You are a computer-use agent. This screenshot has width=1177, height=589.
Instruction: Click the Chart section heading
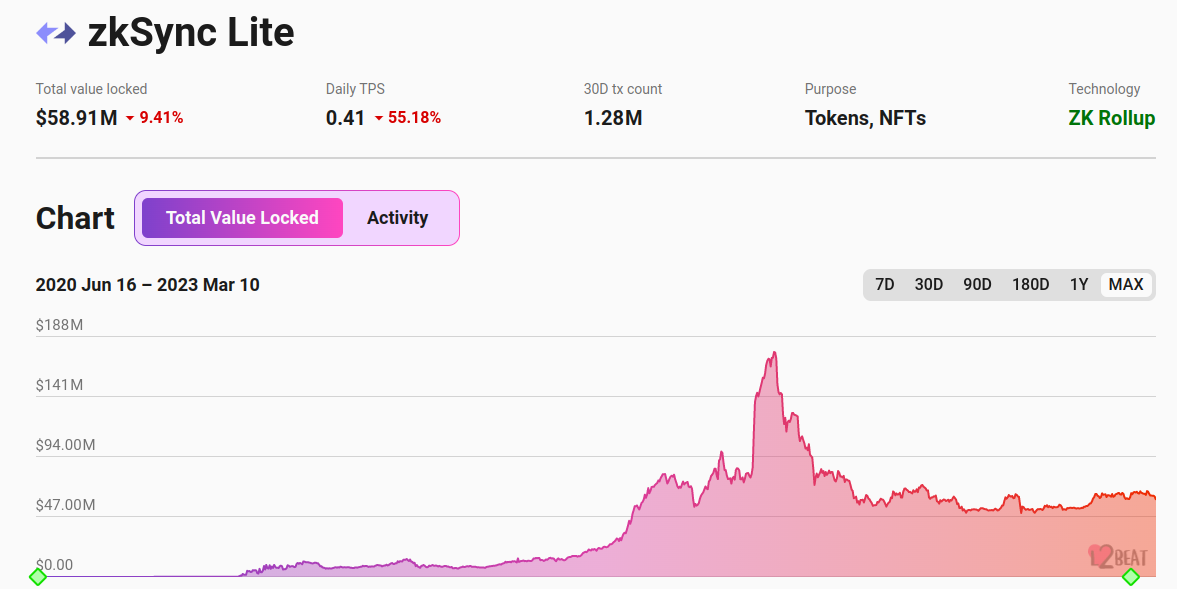tap(75, 218)
